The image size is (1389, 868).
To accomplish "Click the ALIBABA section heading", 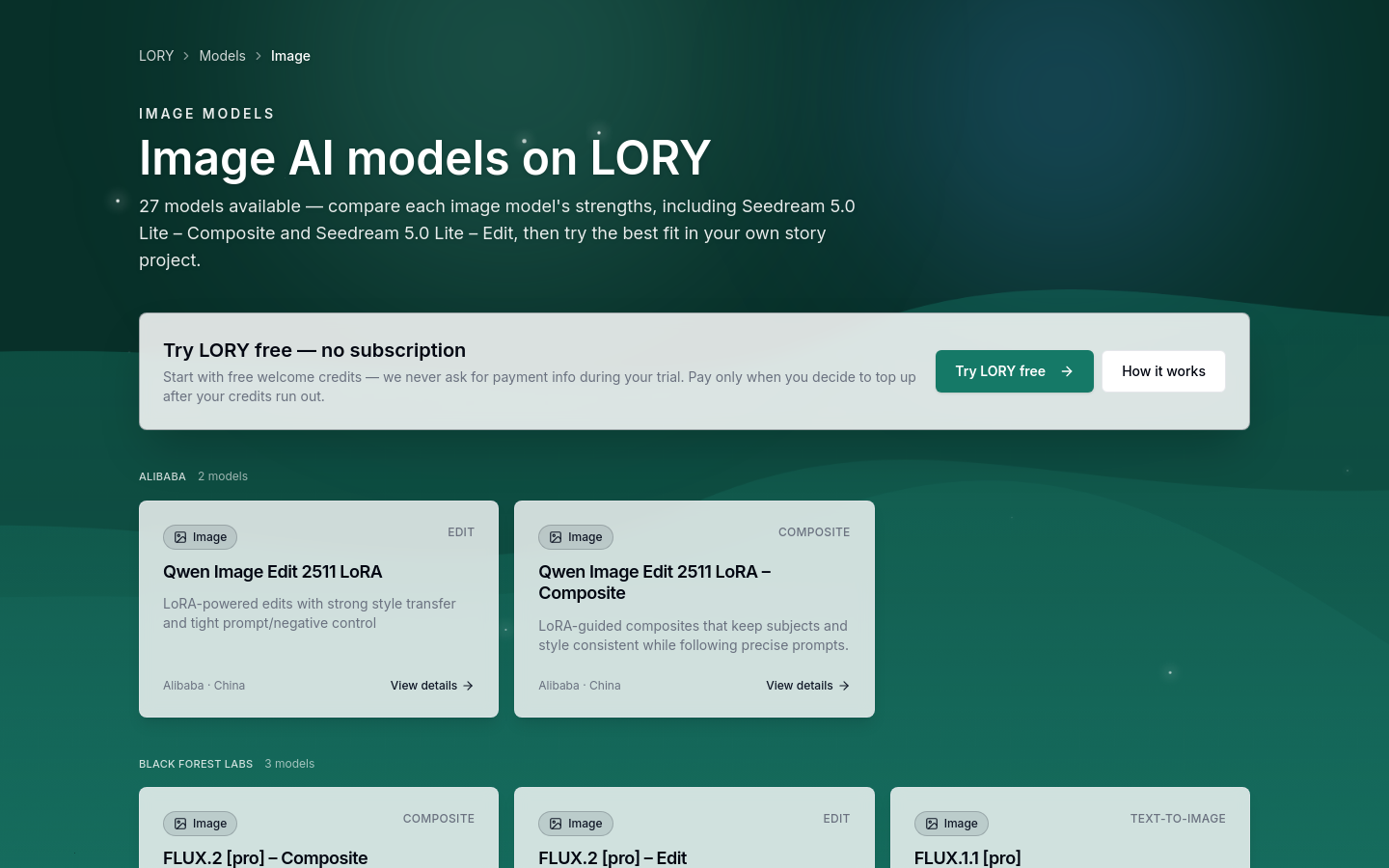I will click(162, 476).
